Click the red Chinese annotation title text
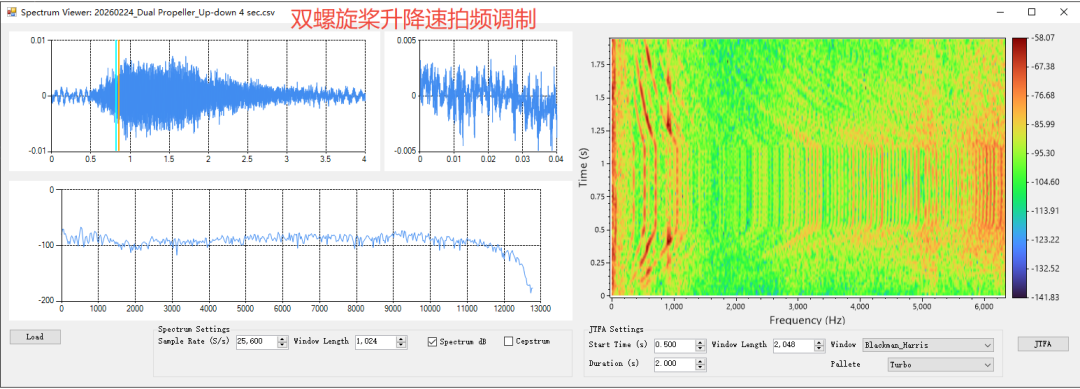The height and width of the screenshot is (389, 1080). [x=413, y=19]
